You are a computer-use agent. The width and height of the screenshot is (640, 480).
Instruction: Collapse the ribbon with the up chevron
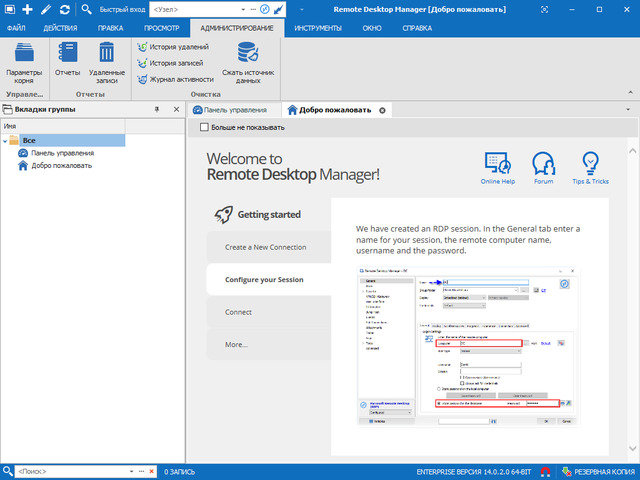(631, 93)
